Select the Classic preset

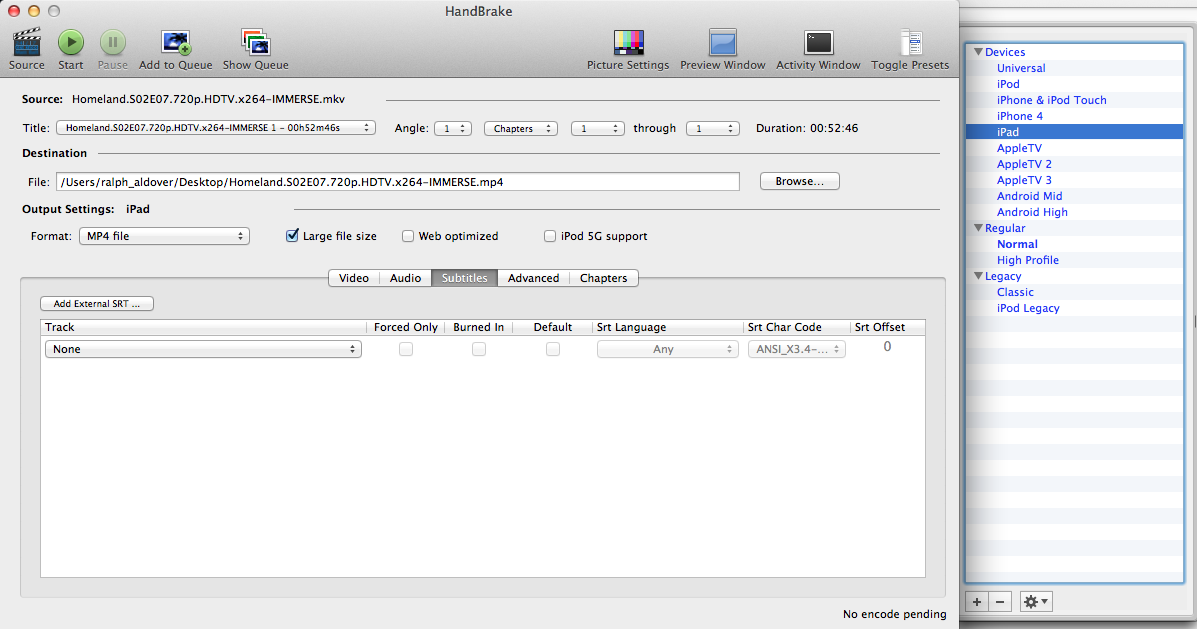[1015, 292]
